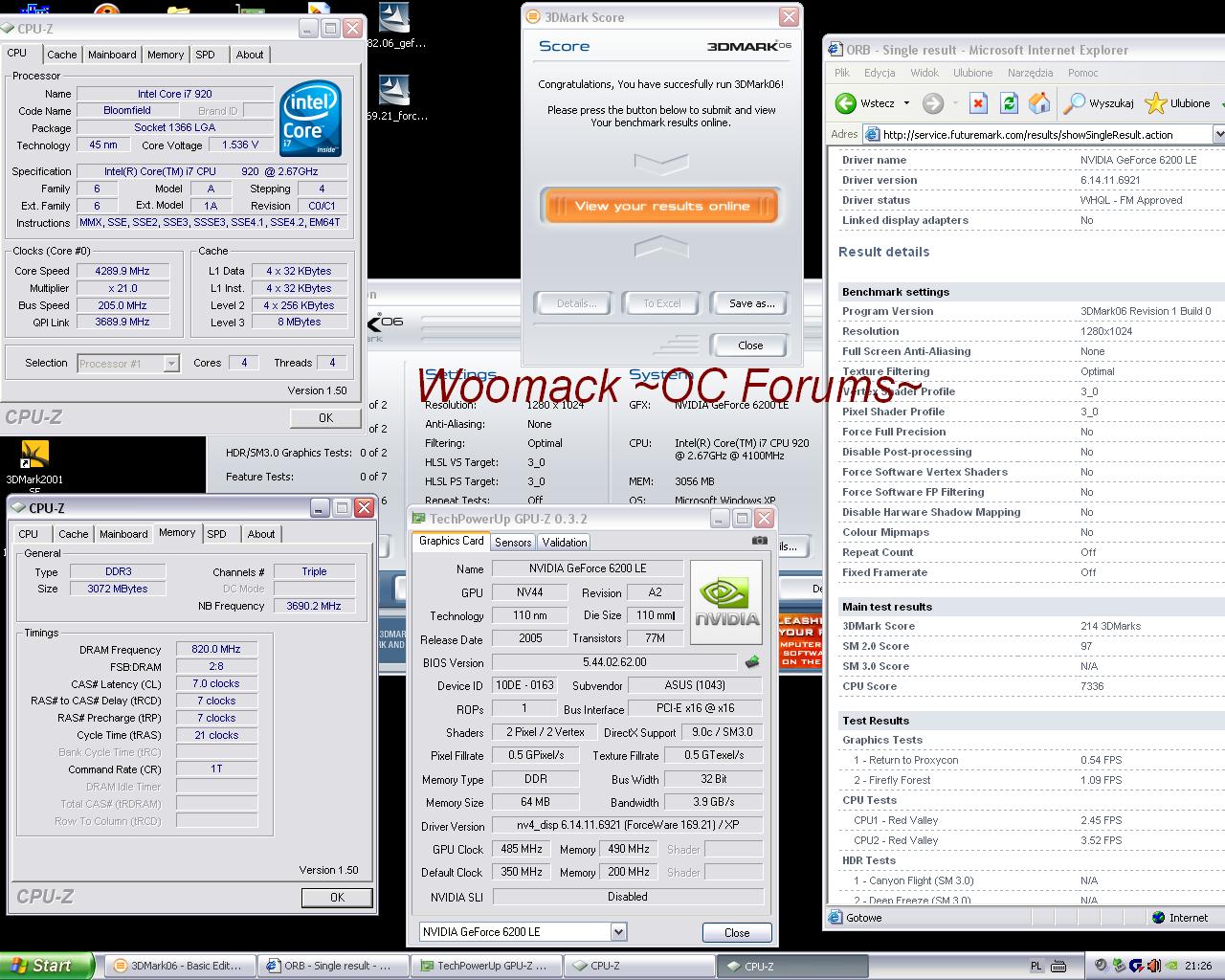Open the Back button history dropdown arrow
The image size is (1225, 980).
[x=906, y=103]
